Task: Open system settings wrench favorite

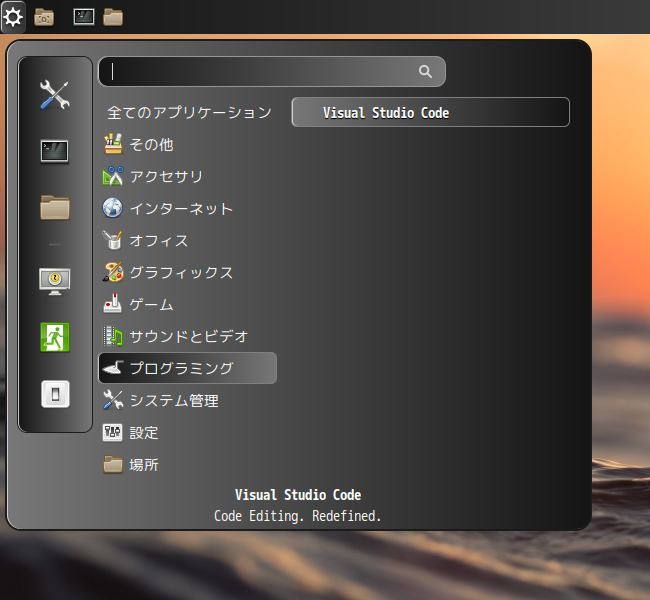Action: pos(55,95)
